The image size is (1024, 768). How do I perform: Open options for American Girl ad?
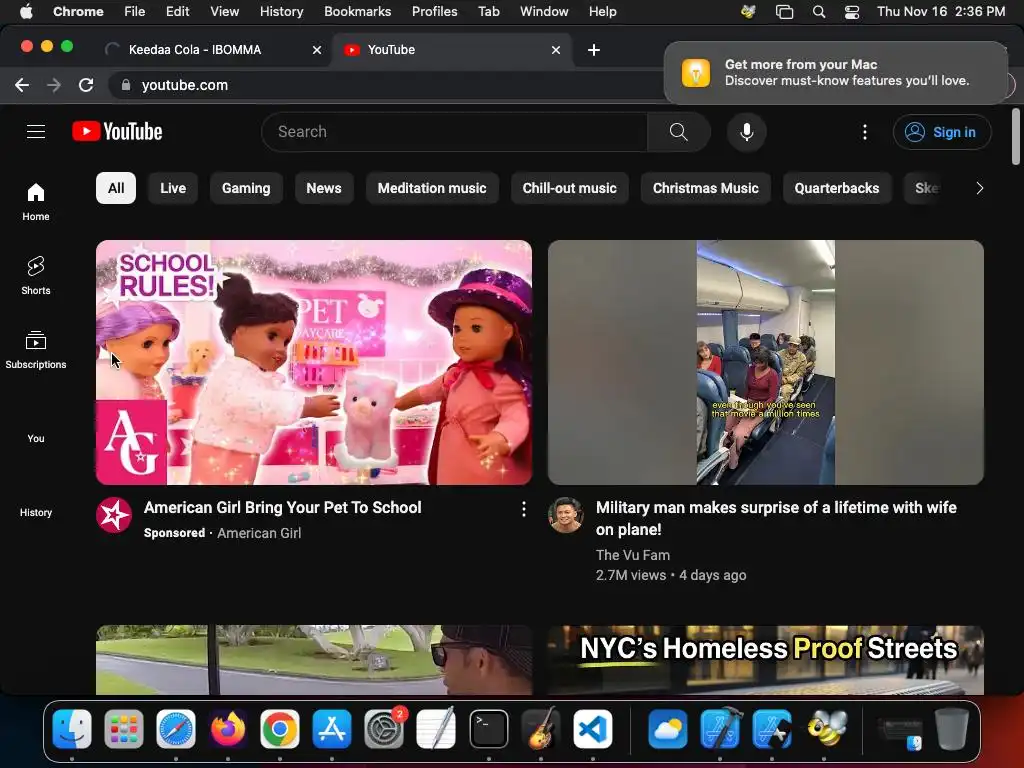[524, 509]
